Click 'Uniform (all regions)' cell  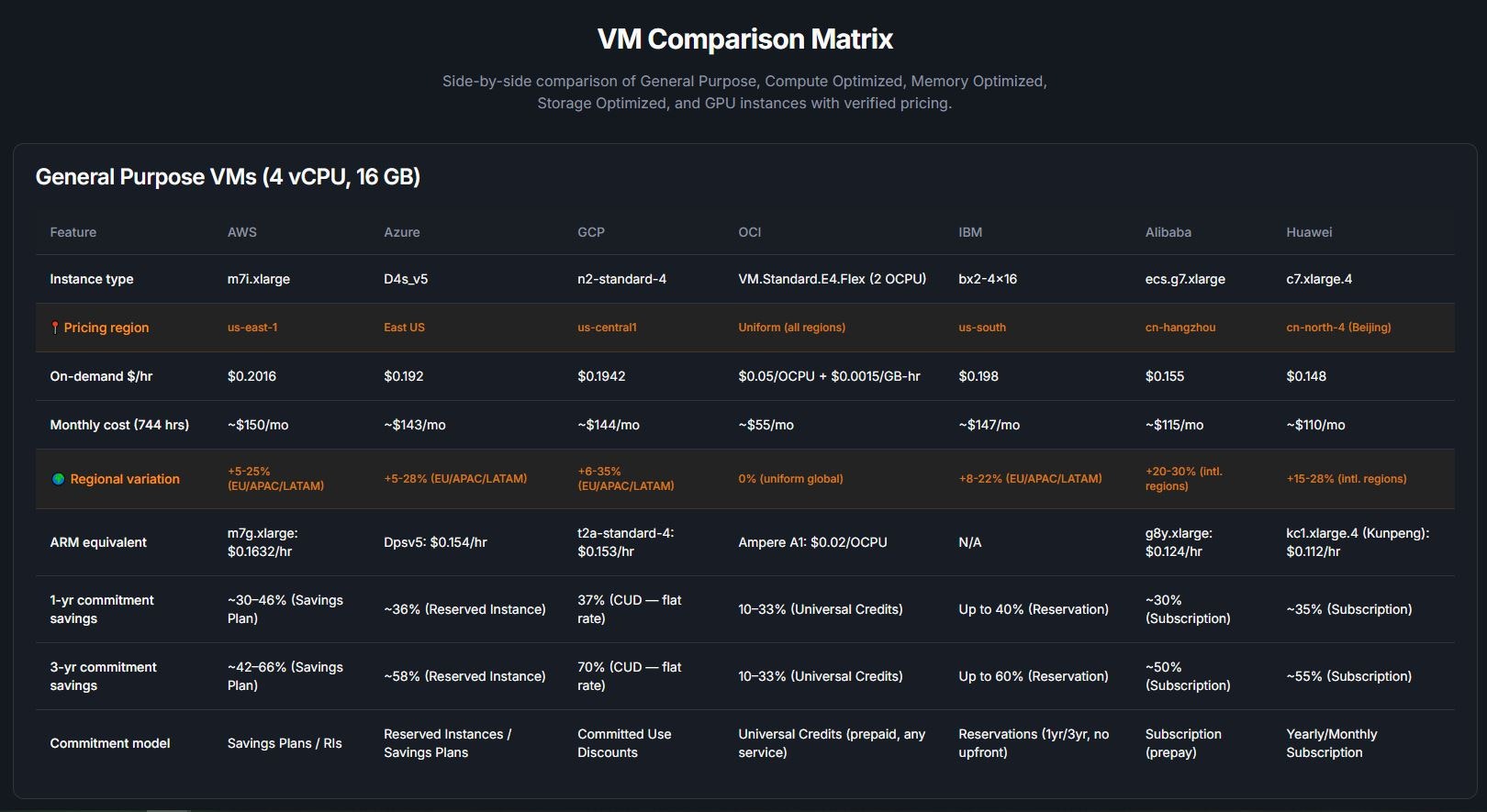(x=792, y=328)
